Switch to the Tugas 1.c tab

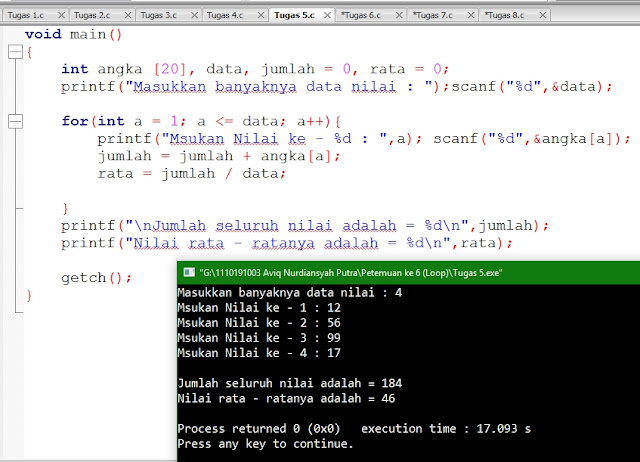pos(25,16)
